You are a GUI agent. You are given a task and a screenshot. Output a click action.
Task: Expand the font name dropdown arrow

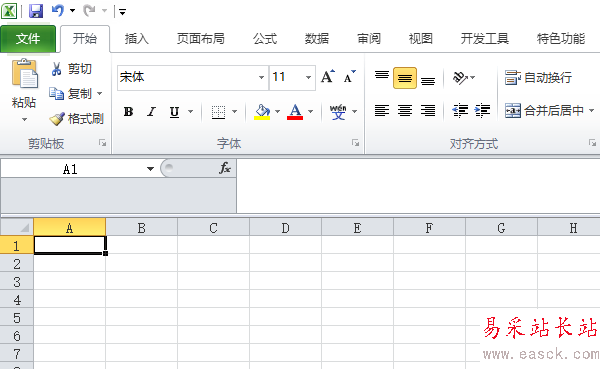(261, 77)
